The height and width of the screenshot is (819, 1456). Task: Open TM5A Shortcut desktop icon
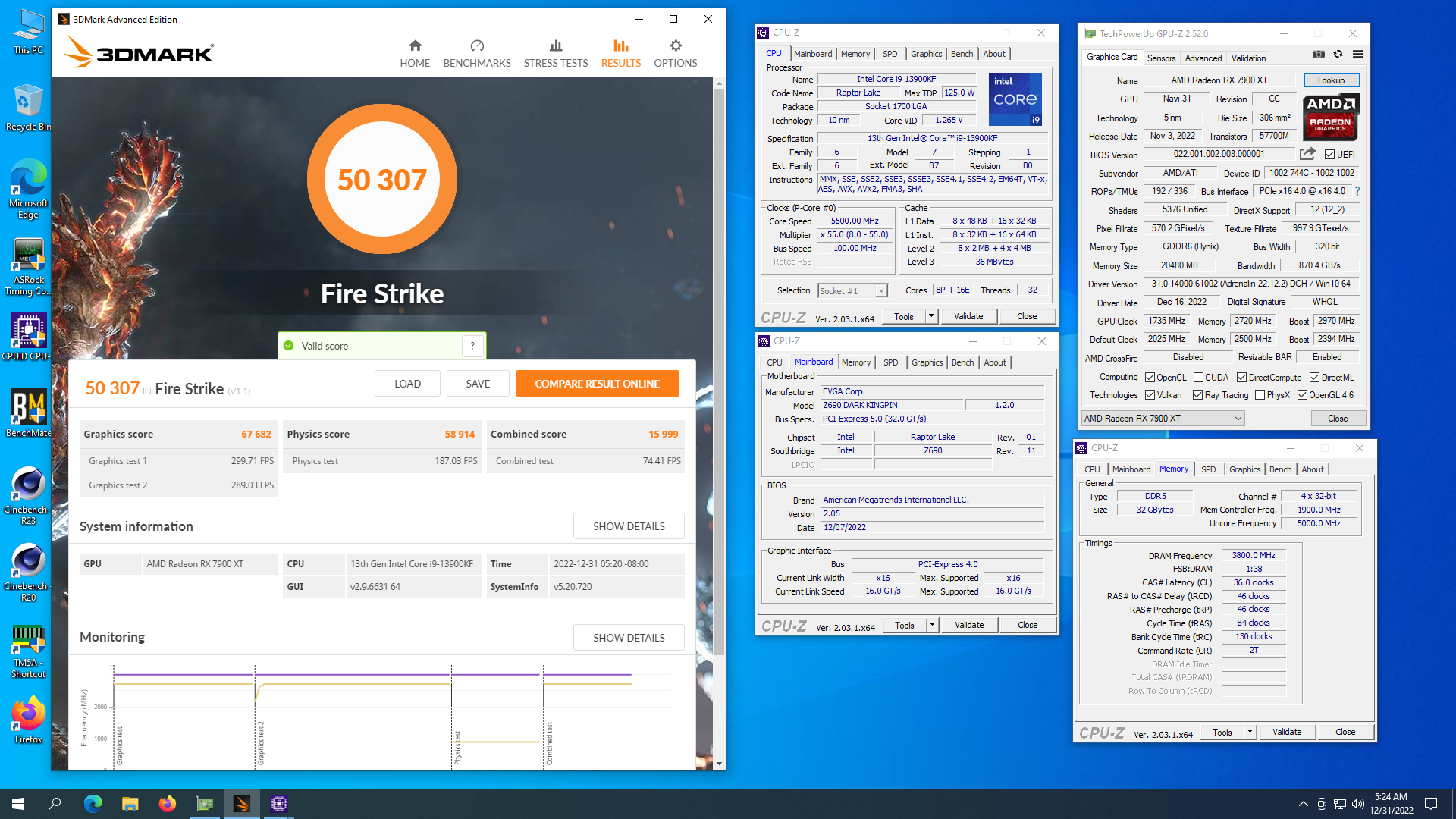pyautogui.click(x=29, y=651)
